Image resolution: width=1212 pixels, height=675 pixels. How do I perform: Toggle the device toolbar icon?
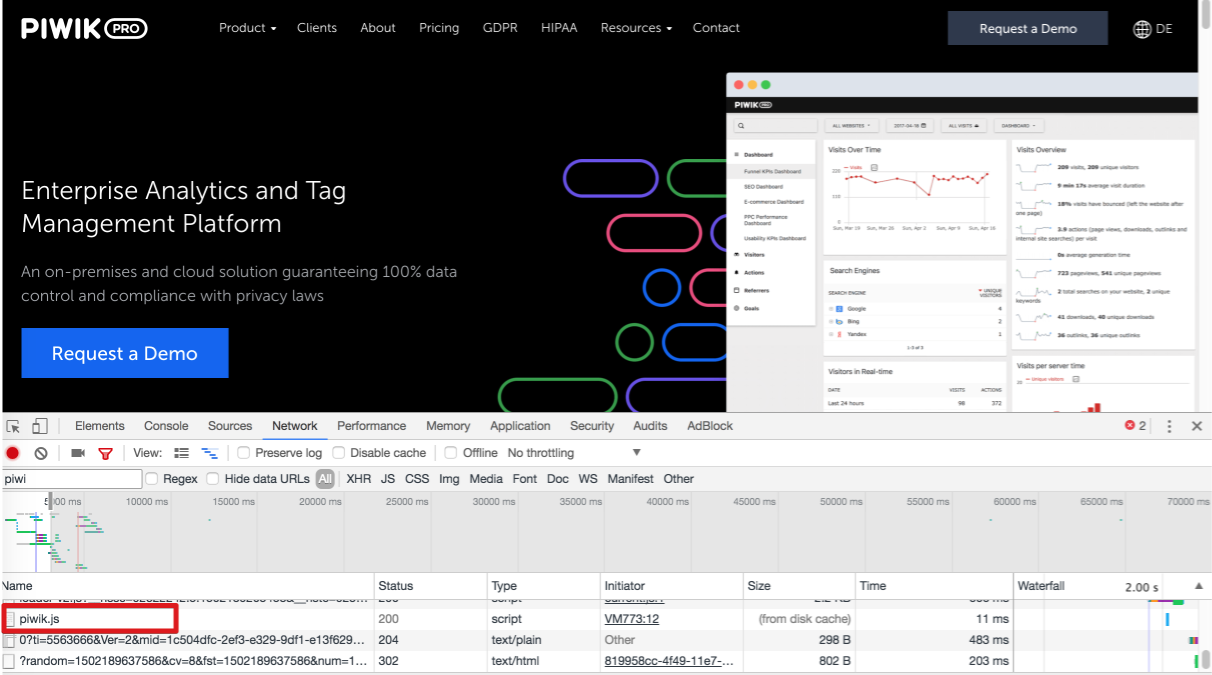tap(39, 426)
